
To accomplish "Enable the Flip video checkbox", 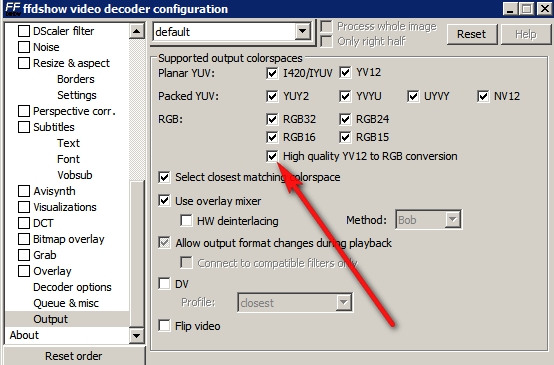I will (164, 325).
